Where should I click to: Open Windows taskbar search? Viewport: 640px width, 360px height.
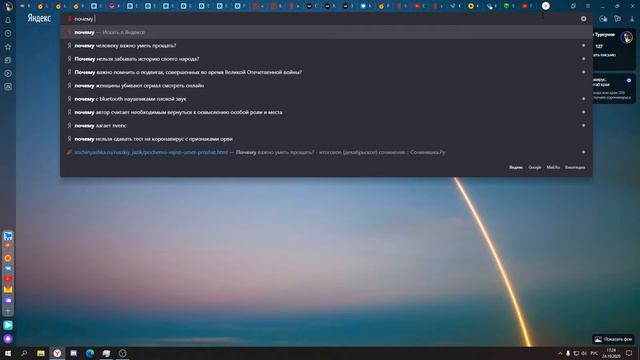pyautogui.click(x=24, y=353)
